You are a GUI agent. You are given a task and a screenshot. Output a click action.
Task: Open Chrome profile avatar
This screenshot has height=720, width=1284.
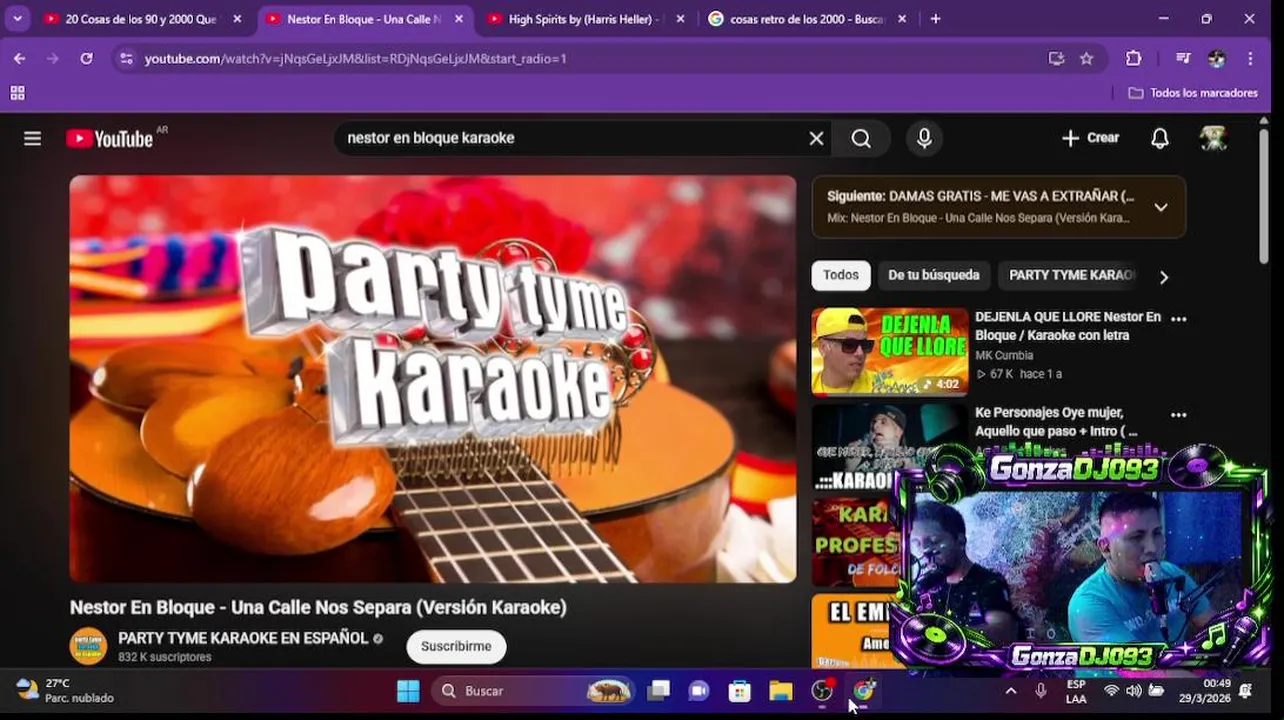(x=1216, y=59)
